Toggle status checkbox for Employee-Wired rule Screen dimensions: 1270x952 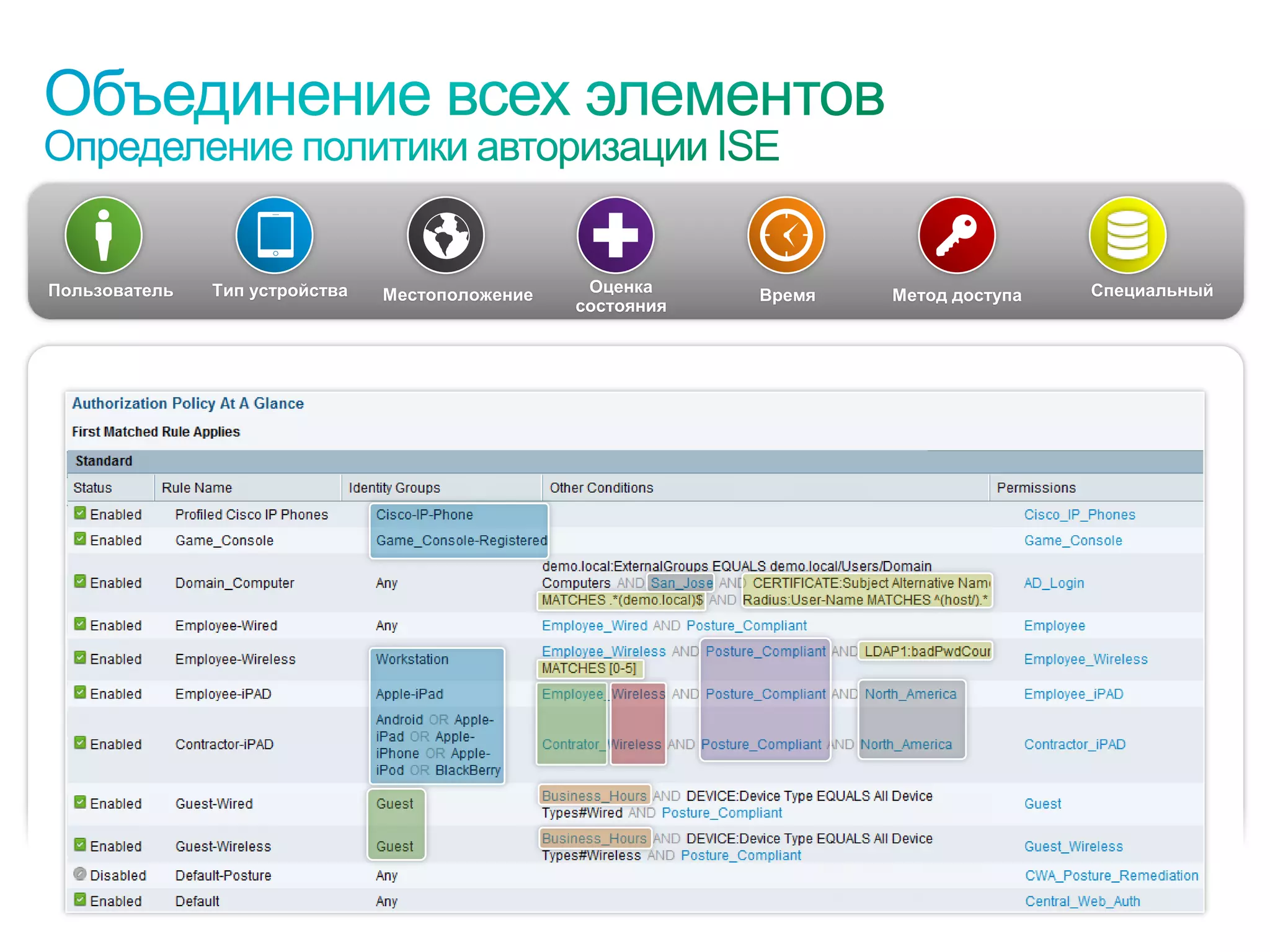(80, 624)
